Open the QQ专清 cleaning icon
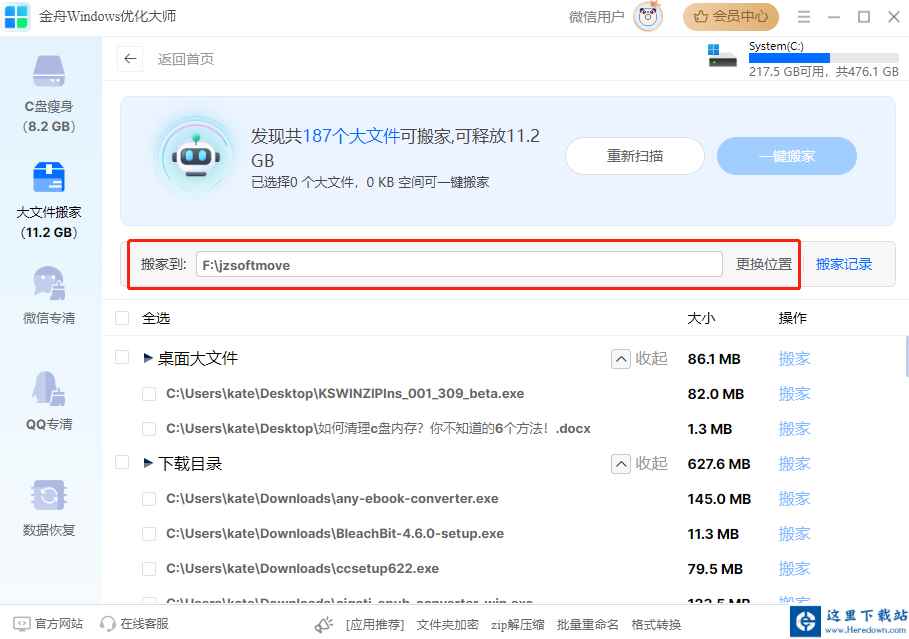 point(49,389)
